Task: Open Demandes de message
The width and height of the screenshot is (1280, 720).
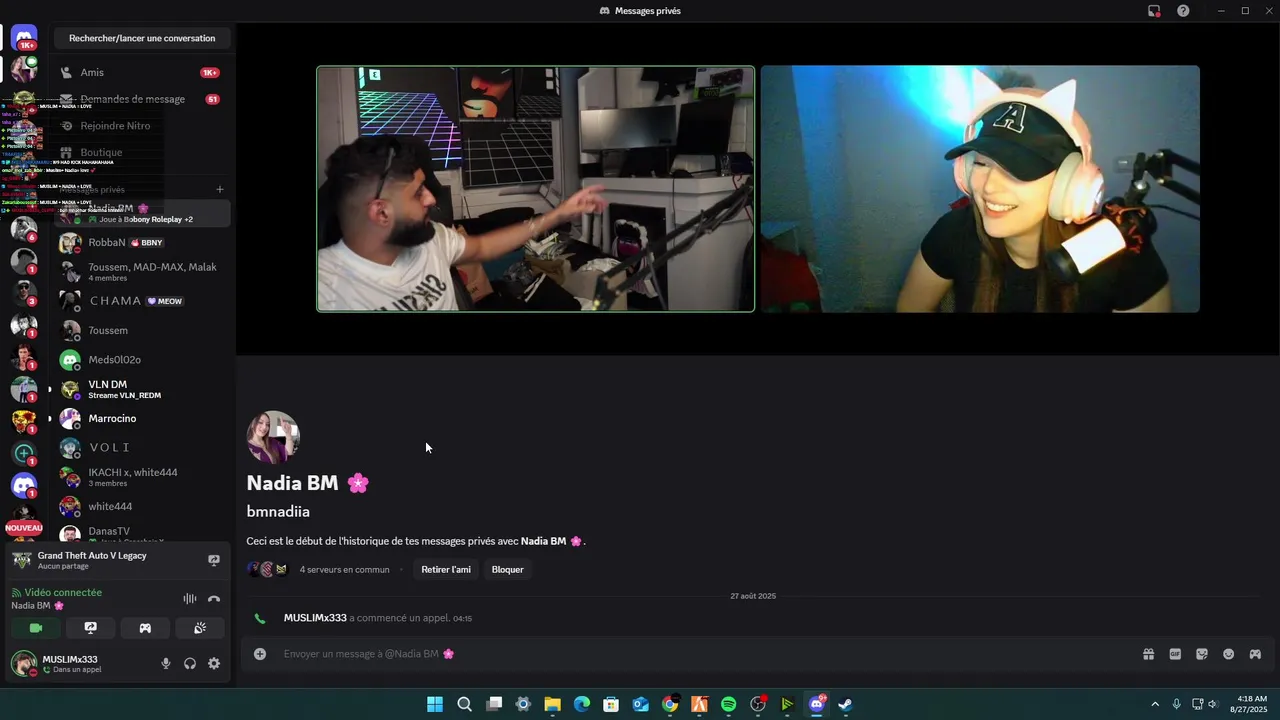Action: pyautogui.click(x=142, y=99)
